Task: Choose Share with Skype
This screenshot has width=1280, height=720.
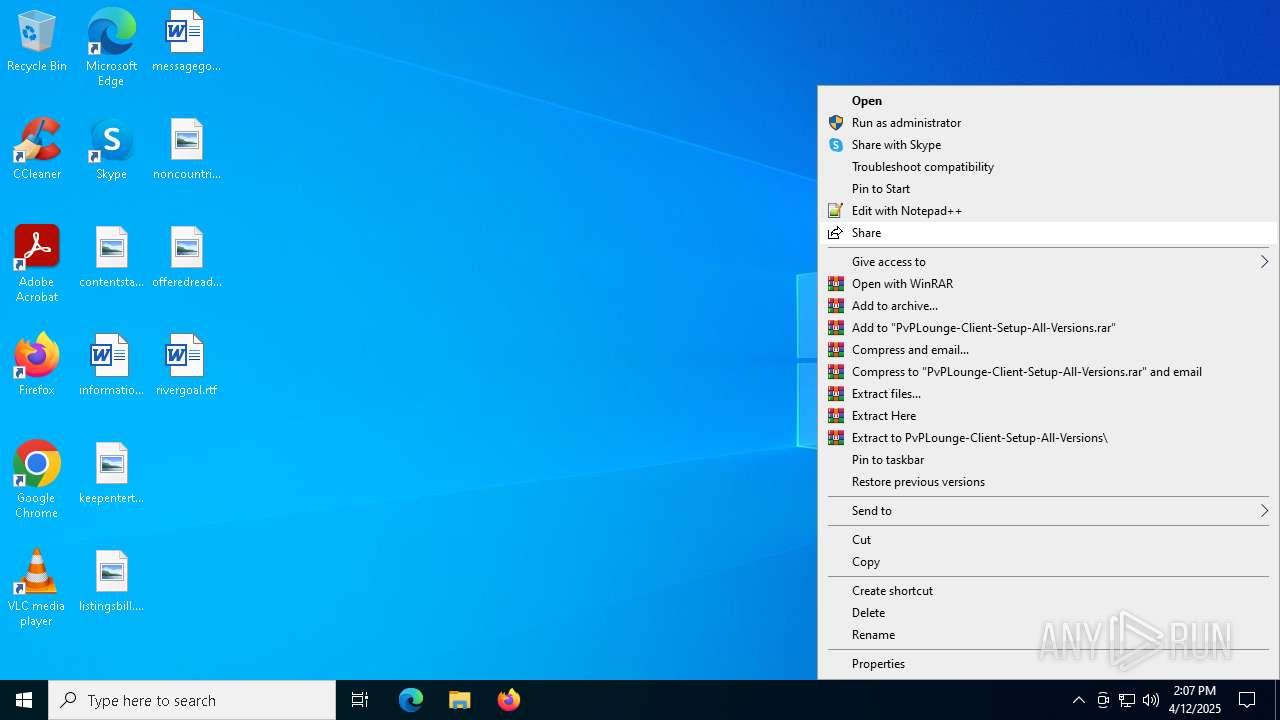Action: [1048, 144]
